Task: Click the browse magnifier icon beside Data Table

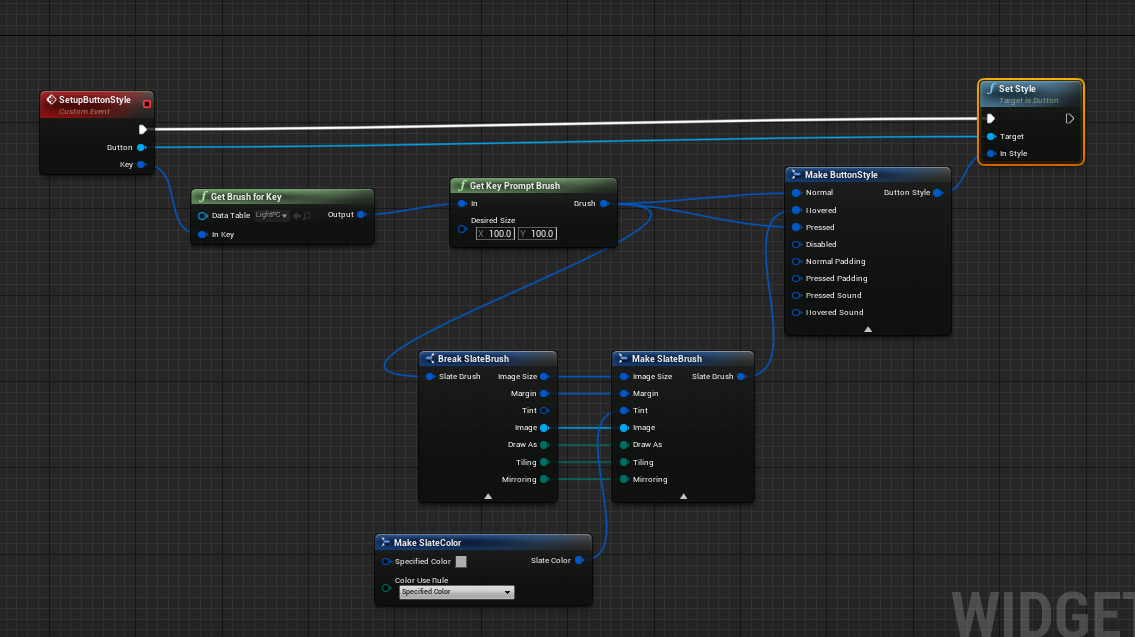Action: [307, 216]
